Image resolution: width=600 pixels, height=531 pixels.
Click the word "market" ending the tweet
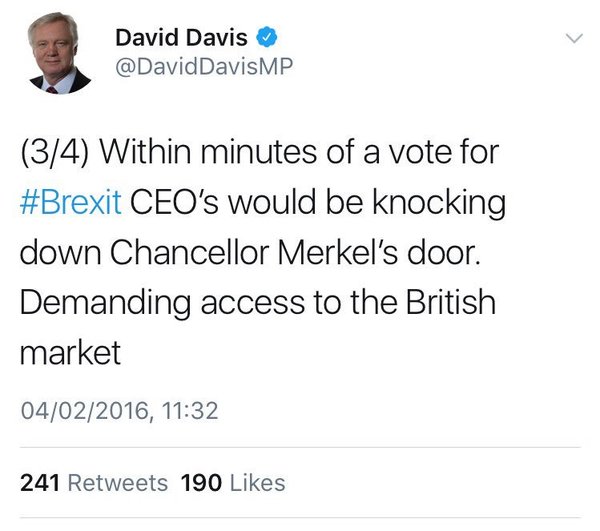coord(70,352)
